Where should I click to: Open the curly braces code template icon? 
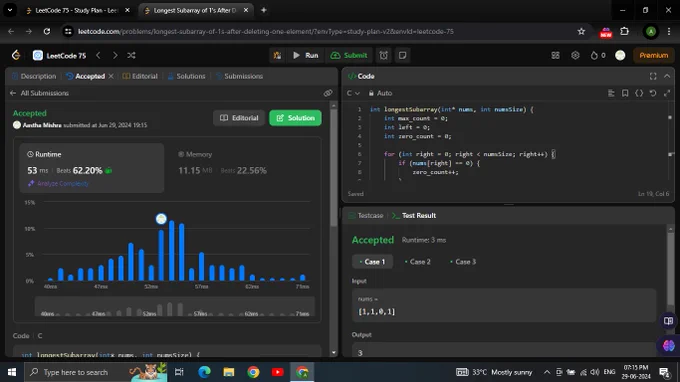639,93
